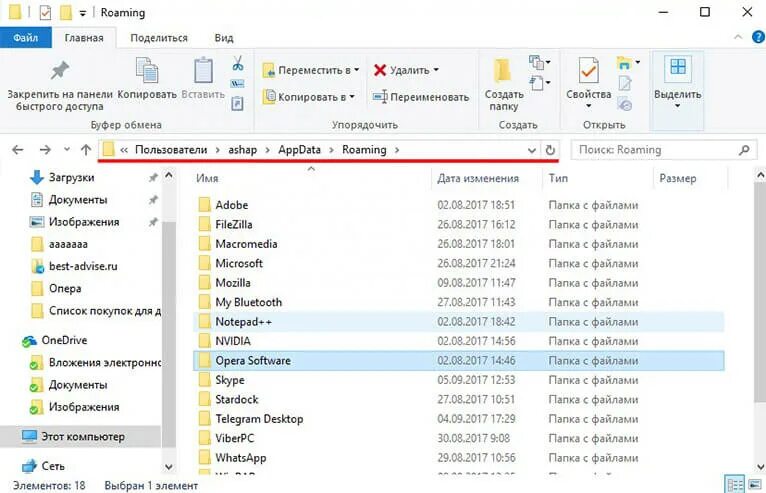Click the Copy path icon in clipboard group

[x=238, y=84]
